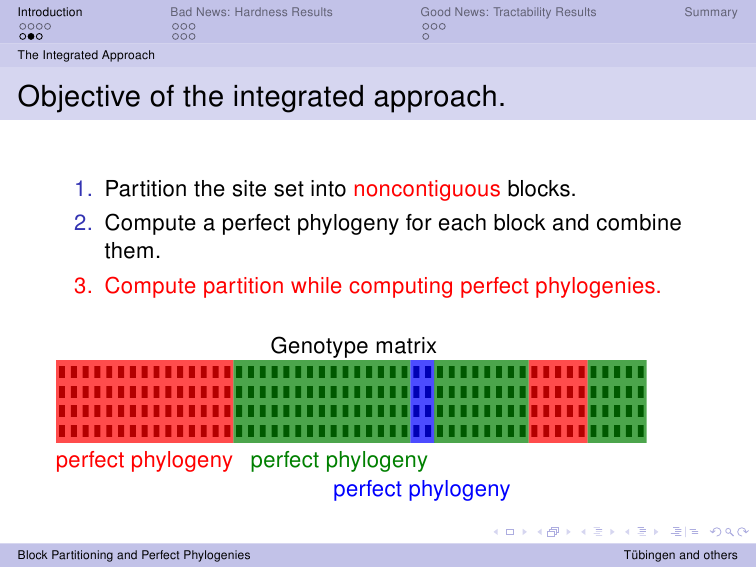Go back to the previous subsection using the left arrow
This screenshot has height=567, width=756.
click(583, 532)
